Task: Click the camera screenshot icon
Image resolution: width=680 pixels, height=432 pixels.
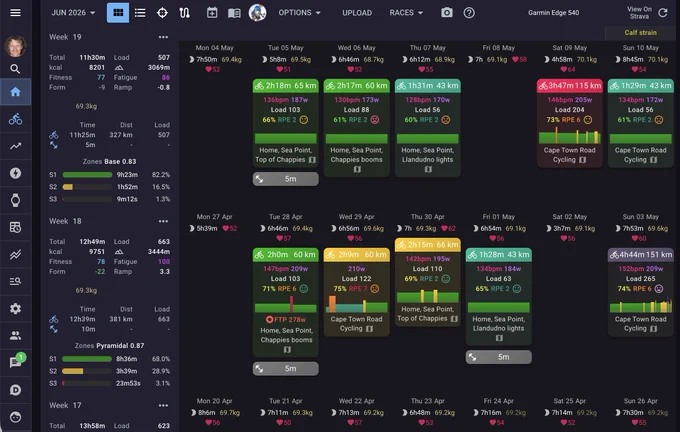Action: click(x=447, y=13)
